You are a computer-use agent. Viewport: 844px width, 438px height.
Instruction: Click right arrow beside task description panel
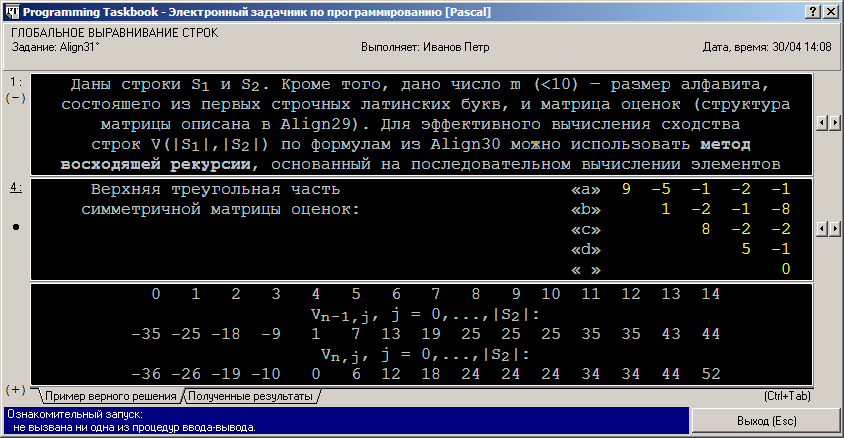pyautogui.click(x=834, y=123)
